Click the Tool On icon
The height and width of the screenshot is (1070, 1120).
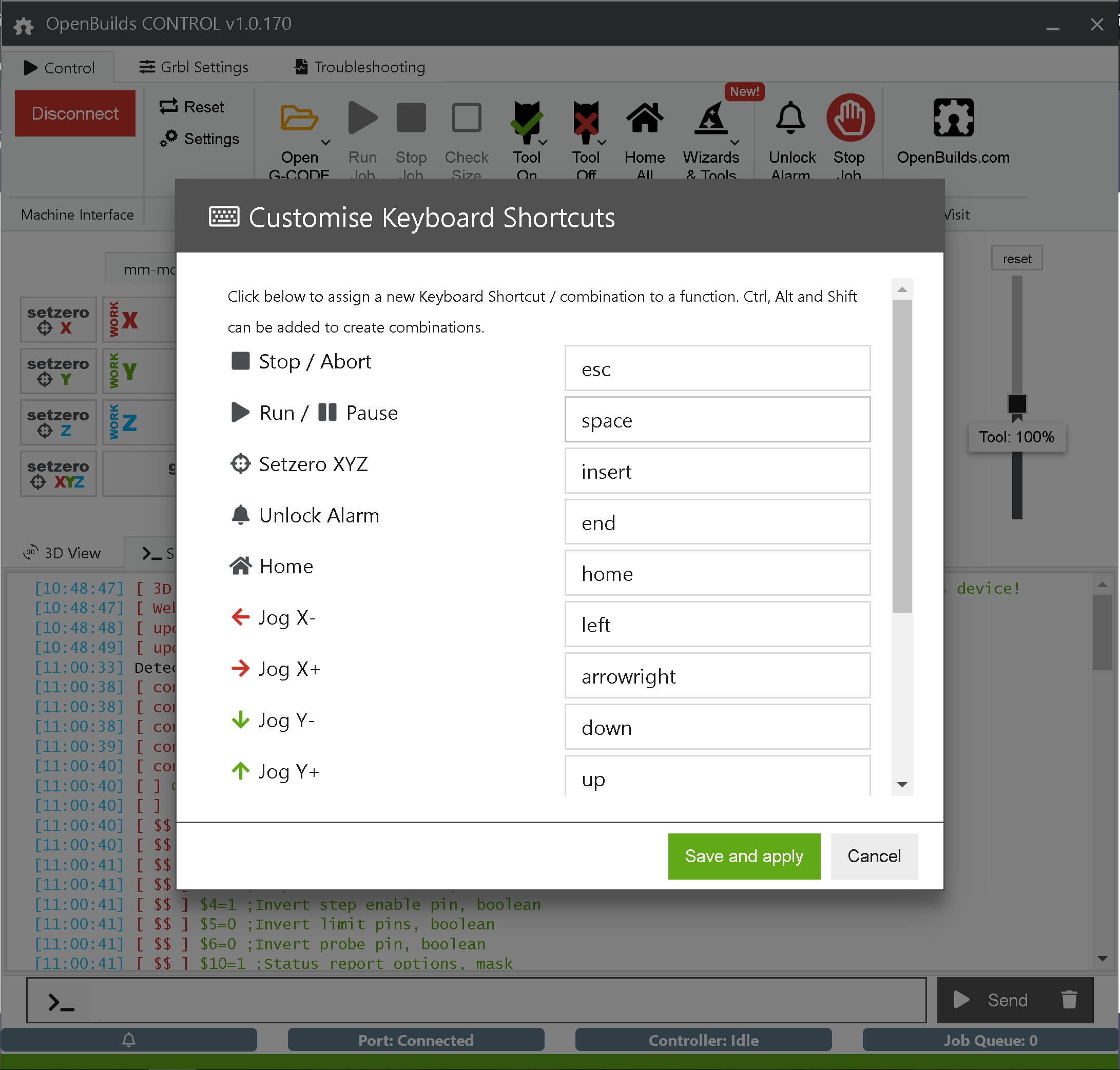526,122
